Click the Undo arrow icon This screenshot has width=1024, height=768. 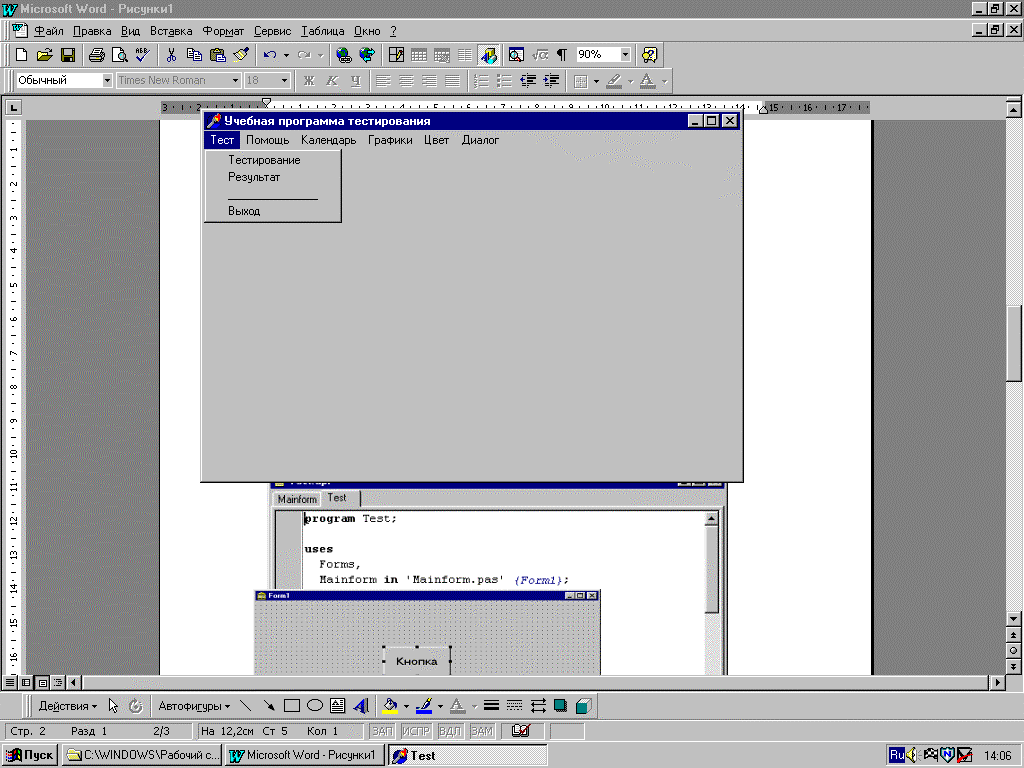[x=270, y=56]
